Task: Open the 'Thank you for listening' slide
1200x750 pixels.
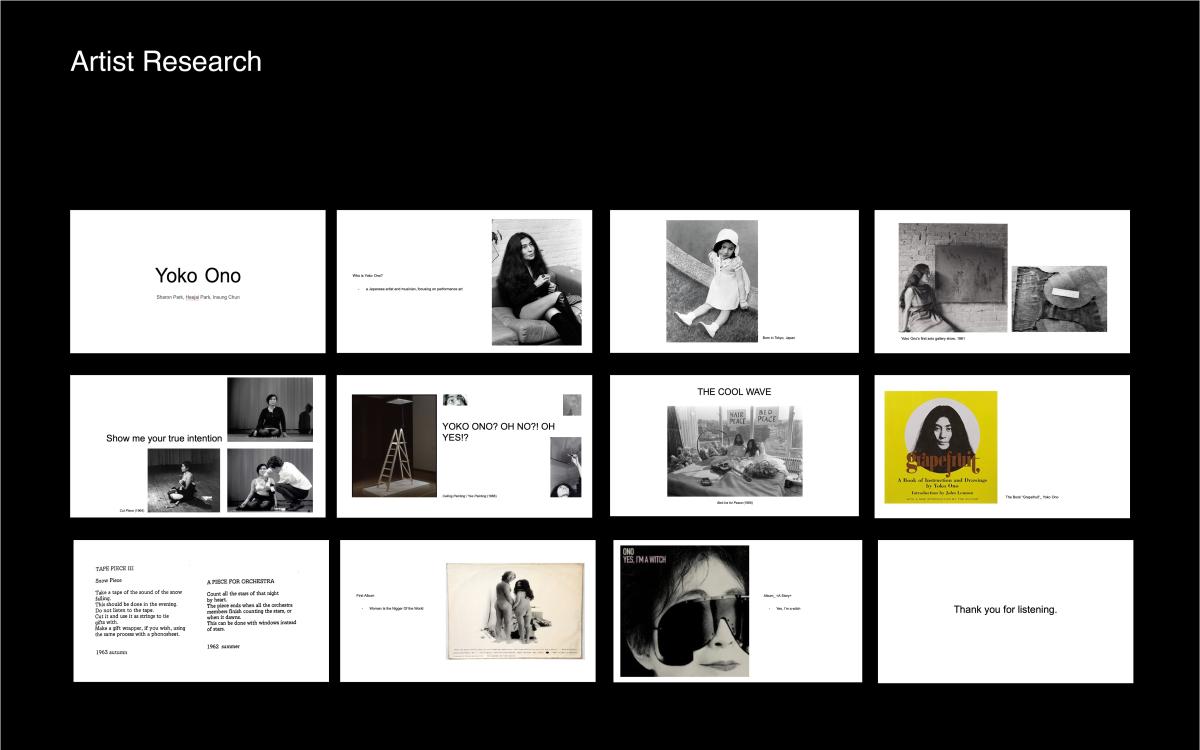Action: point(1005,610)
